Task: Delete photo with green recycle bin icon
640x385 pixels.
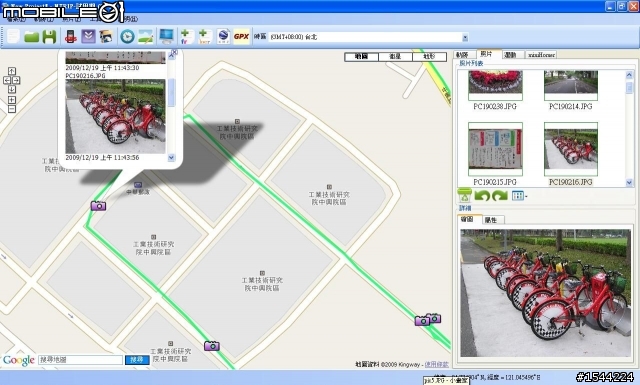Action: [x=464, y=196]
